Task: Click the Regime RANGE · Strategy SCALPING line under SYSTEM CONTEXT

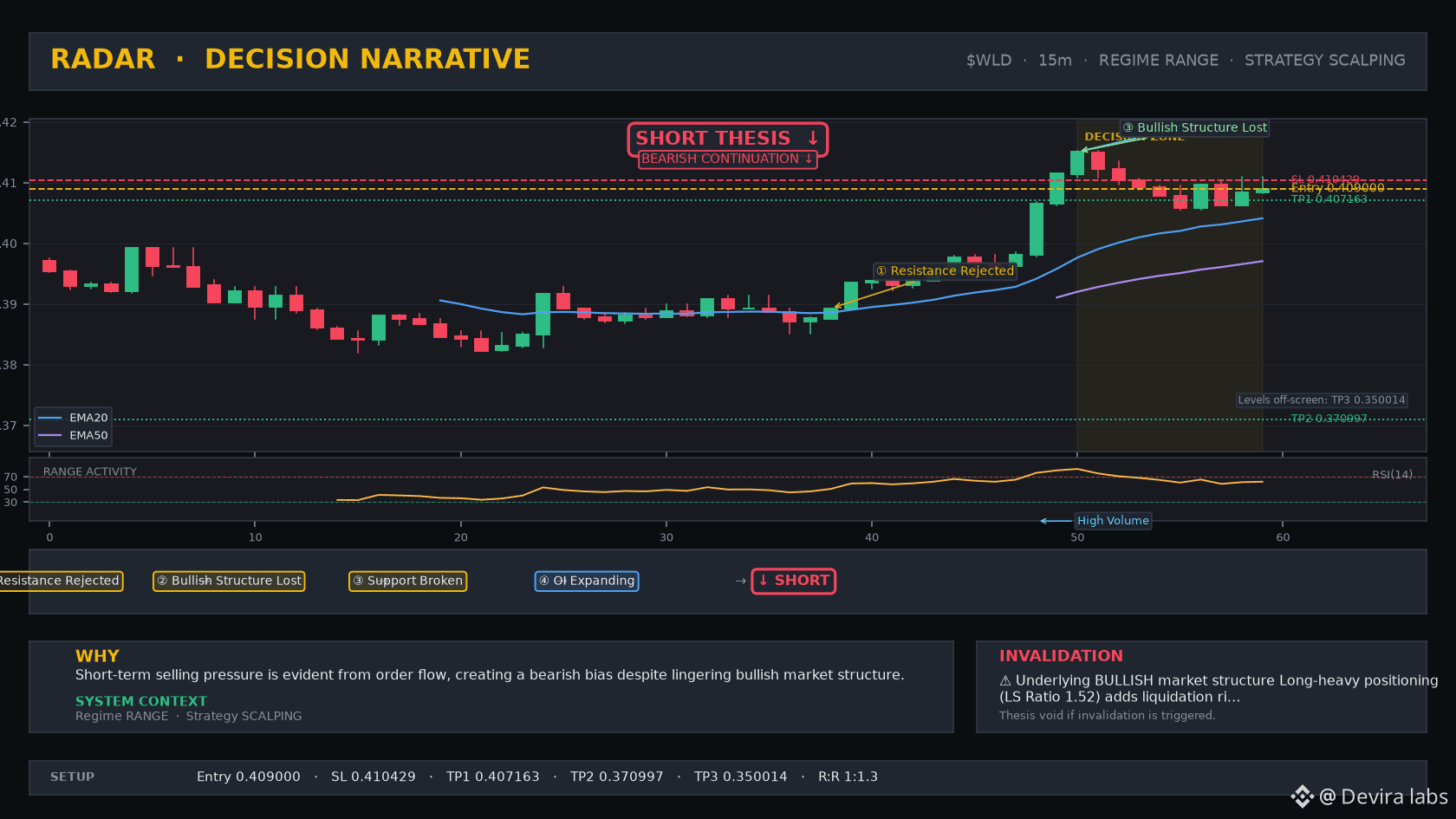Action: (189, 716)
